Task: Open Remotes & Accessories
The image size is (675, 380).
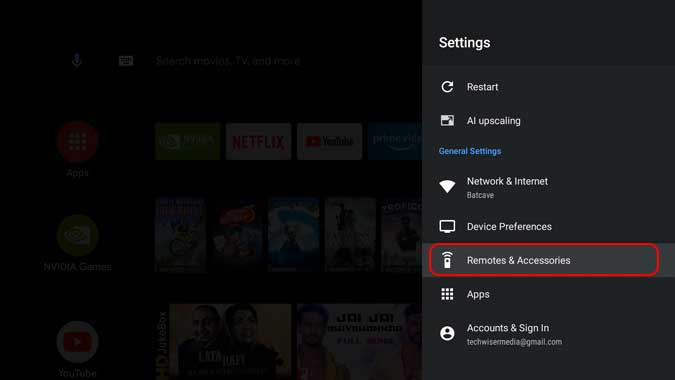Action: pyautogui.click(x=548, y=260)
